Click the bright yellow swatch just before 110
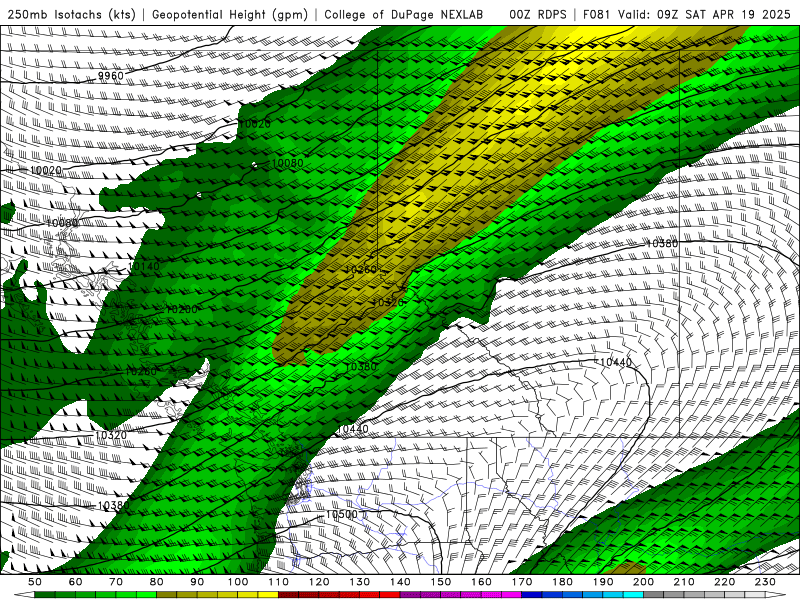 [268, 595]
